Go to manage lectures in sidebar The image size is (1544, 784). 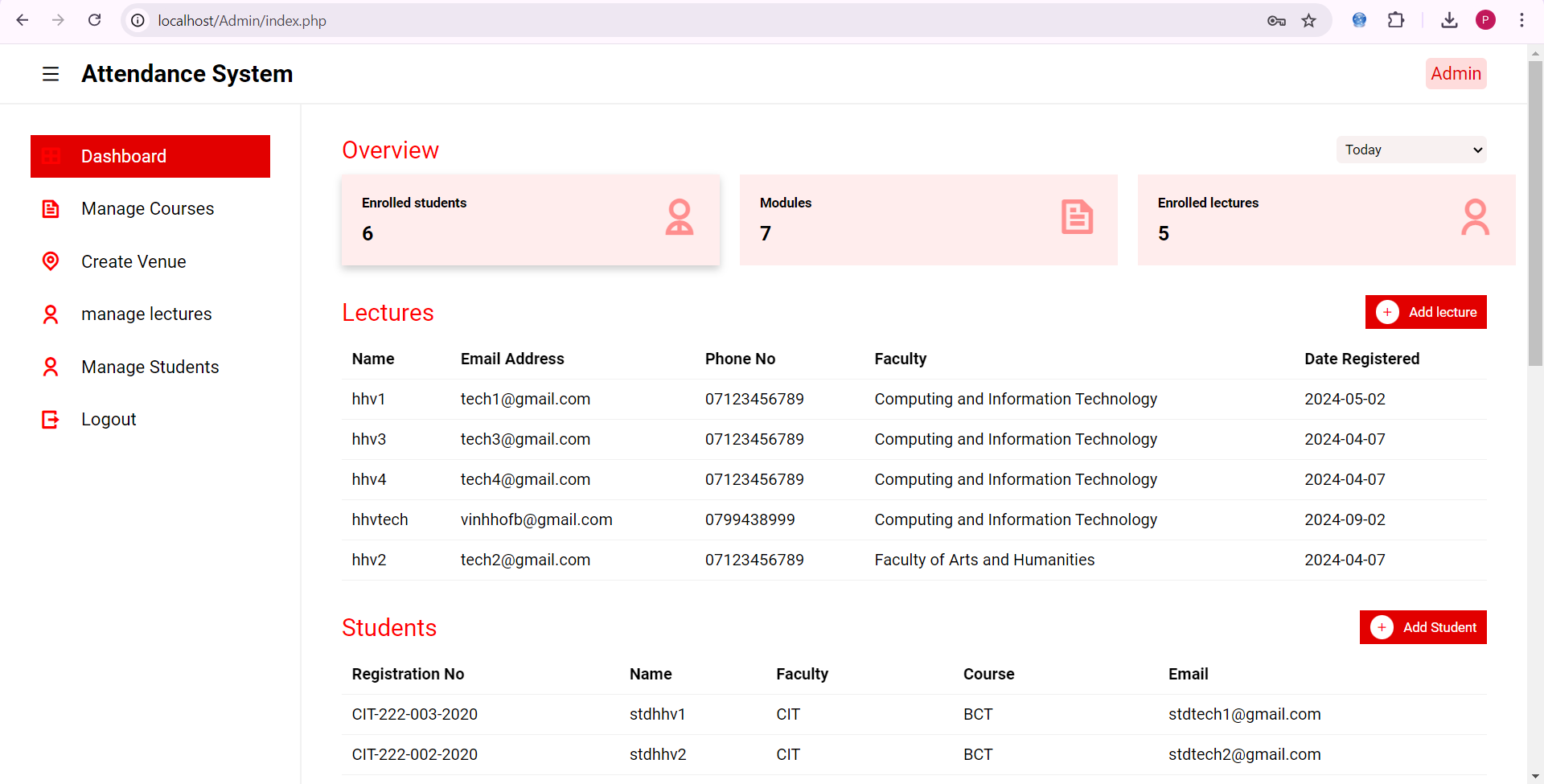[x=146, y=314]
